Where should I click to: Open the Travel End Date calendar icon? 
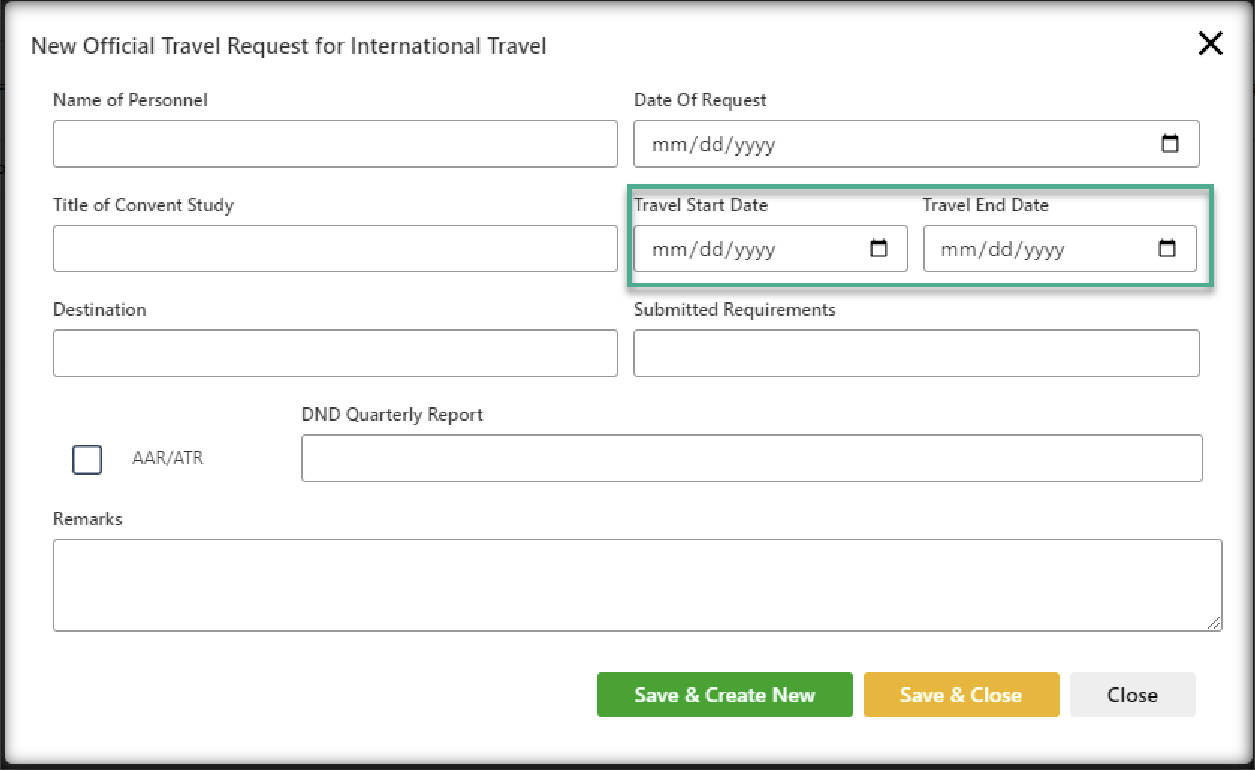(x=1167, y=249)
